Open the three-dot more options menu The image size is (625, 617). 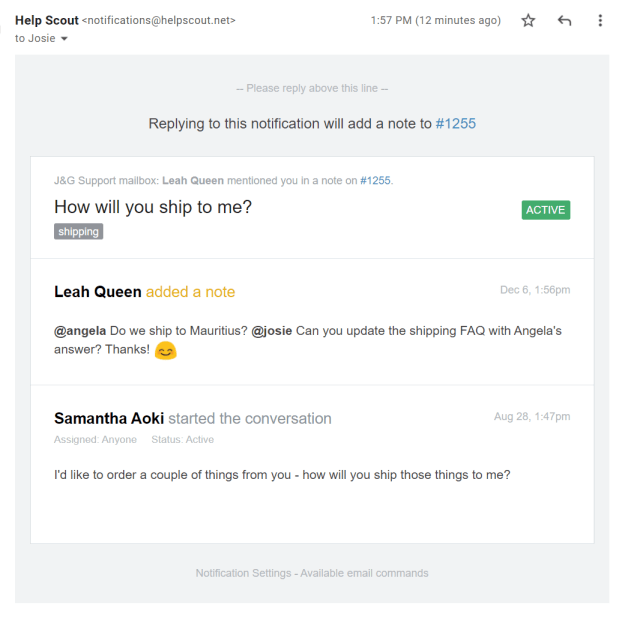(599, 21)
